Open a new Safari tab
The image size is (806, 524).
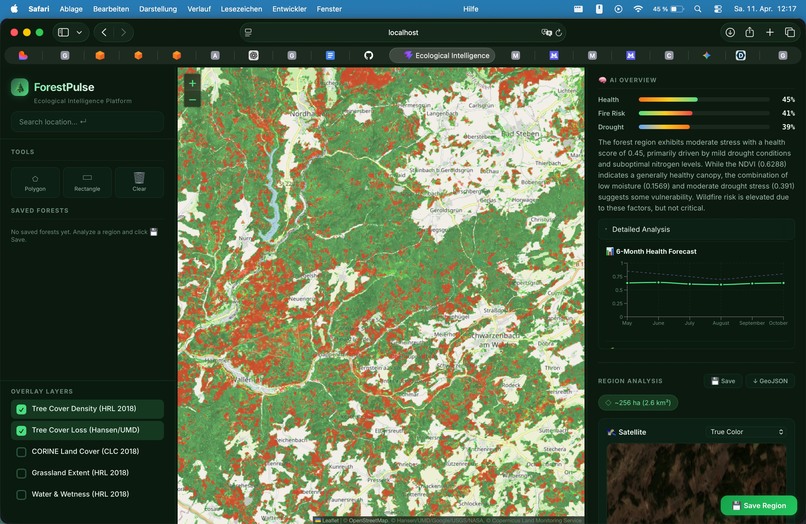(770, 32)
